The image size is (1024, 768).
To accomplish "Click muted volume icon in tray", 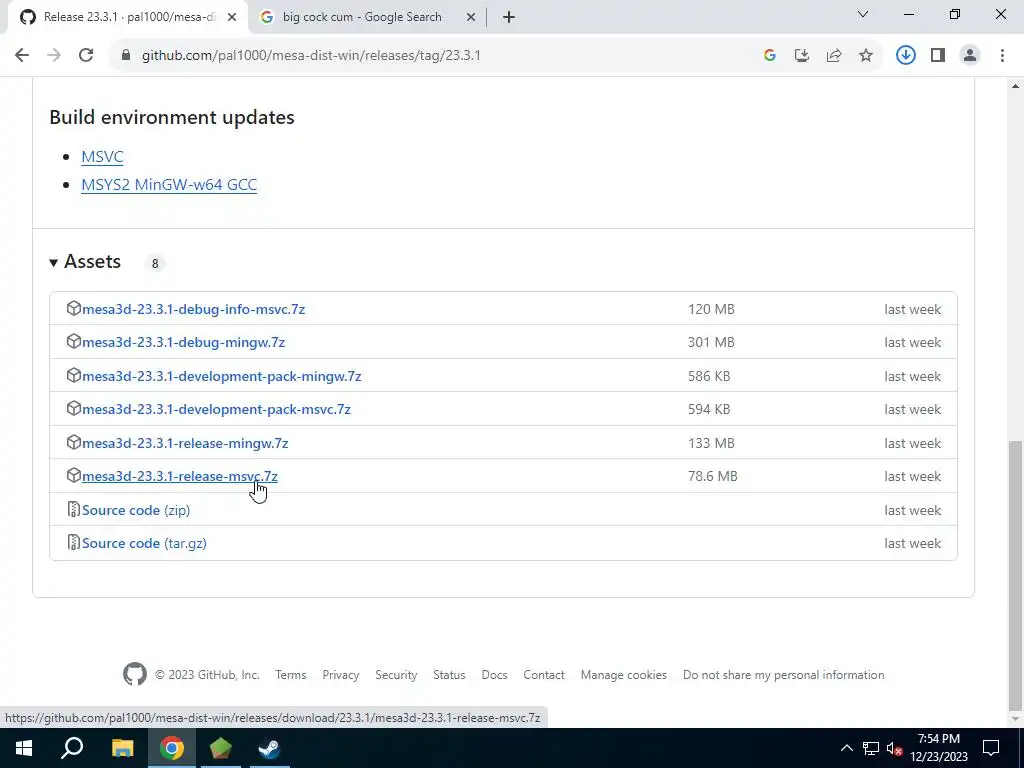I will click(x=895, y=748).
